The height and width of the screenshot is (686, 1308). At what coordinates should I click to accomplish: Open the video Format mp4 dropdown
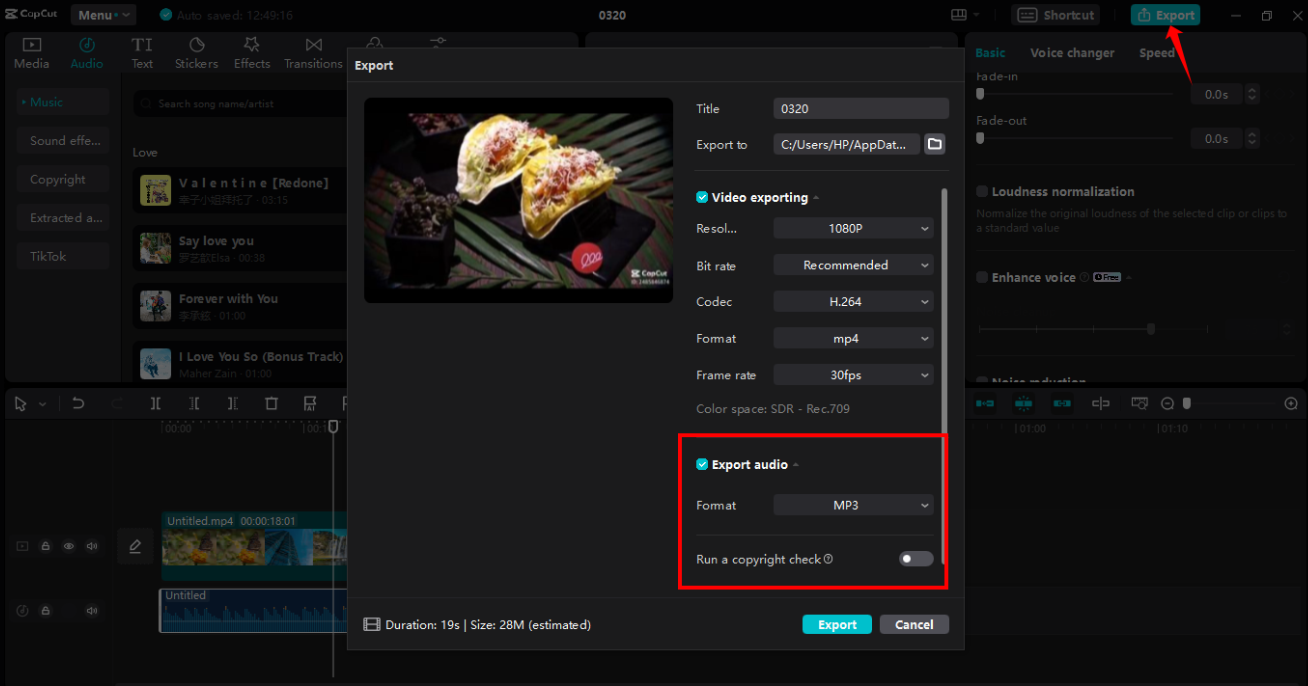[x=853, y=339]
